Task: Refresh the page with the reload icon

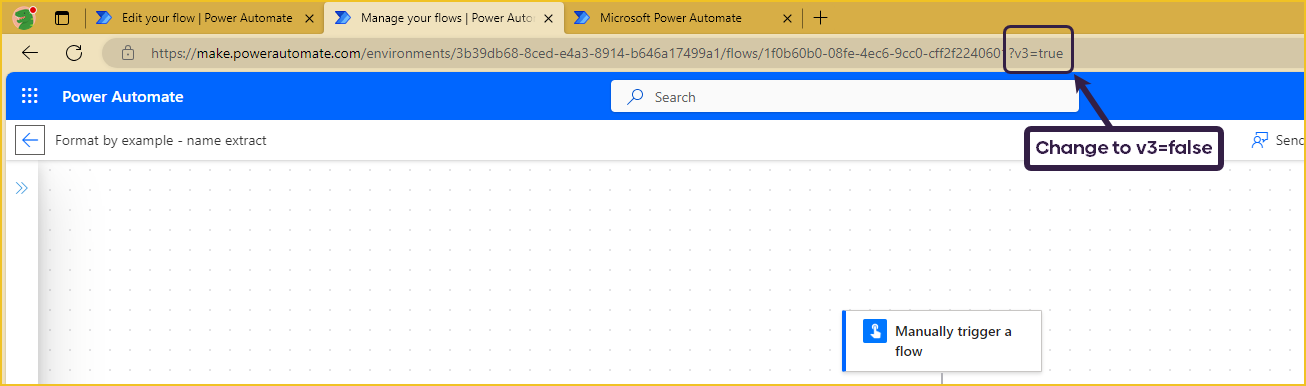Action: coord(74,53)
